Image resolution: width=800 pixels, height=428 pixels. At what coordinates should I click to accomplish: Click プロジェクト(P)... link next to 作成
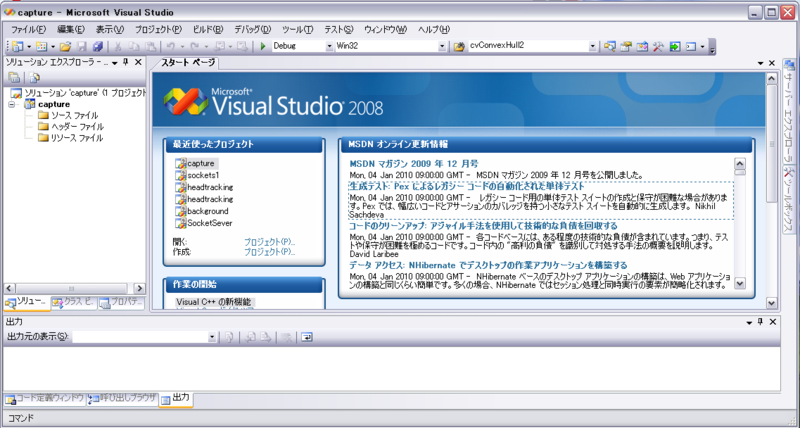[269, 251]
